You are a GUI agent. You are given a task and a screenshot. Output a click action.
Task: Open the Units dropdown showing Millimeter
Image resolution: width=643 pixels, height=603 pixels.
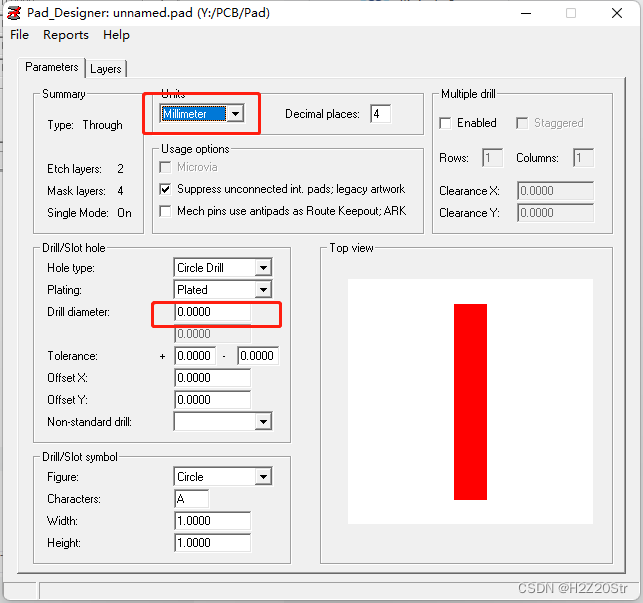[x=202, y=114]
